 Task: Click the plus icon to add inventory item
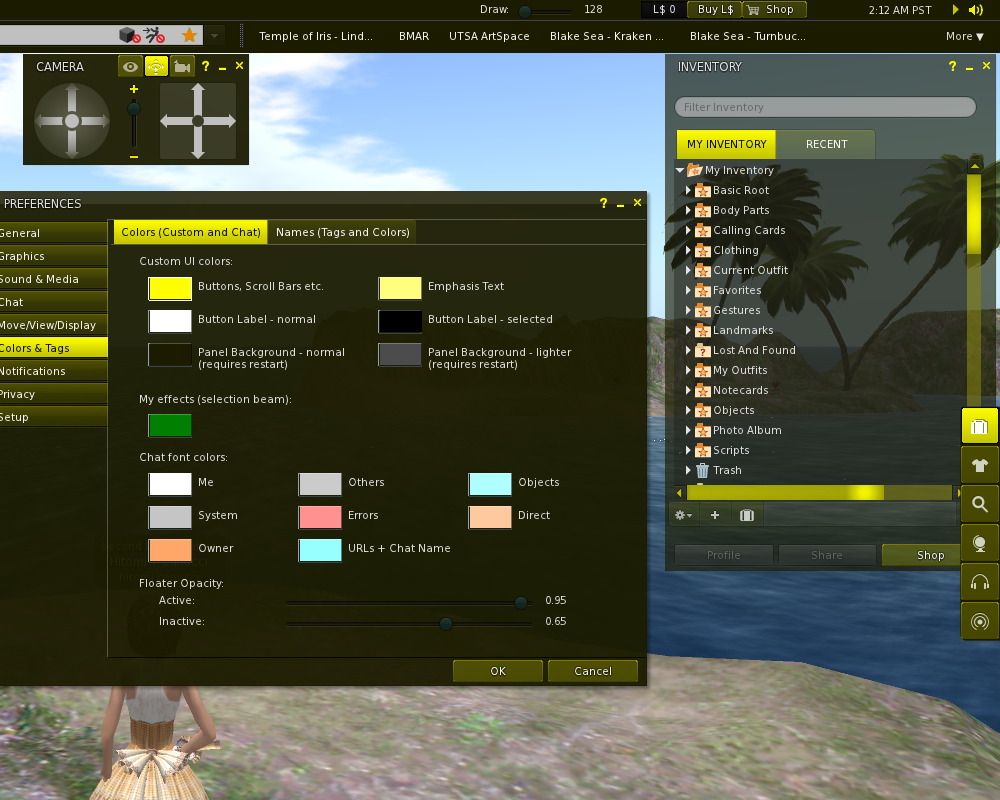coord(715,515)
